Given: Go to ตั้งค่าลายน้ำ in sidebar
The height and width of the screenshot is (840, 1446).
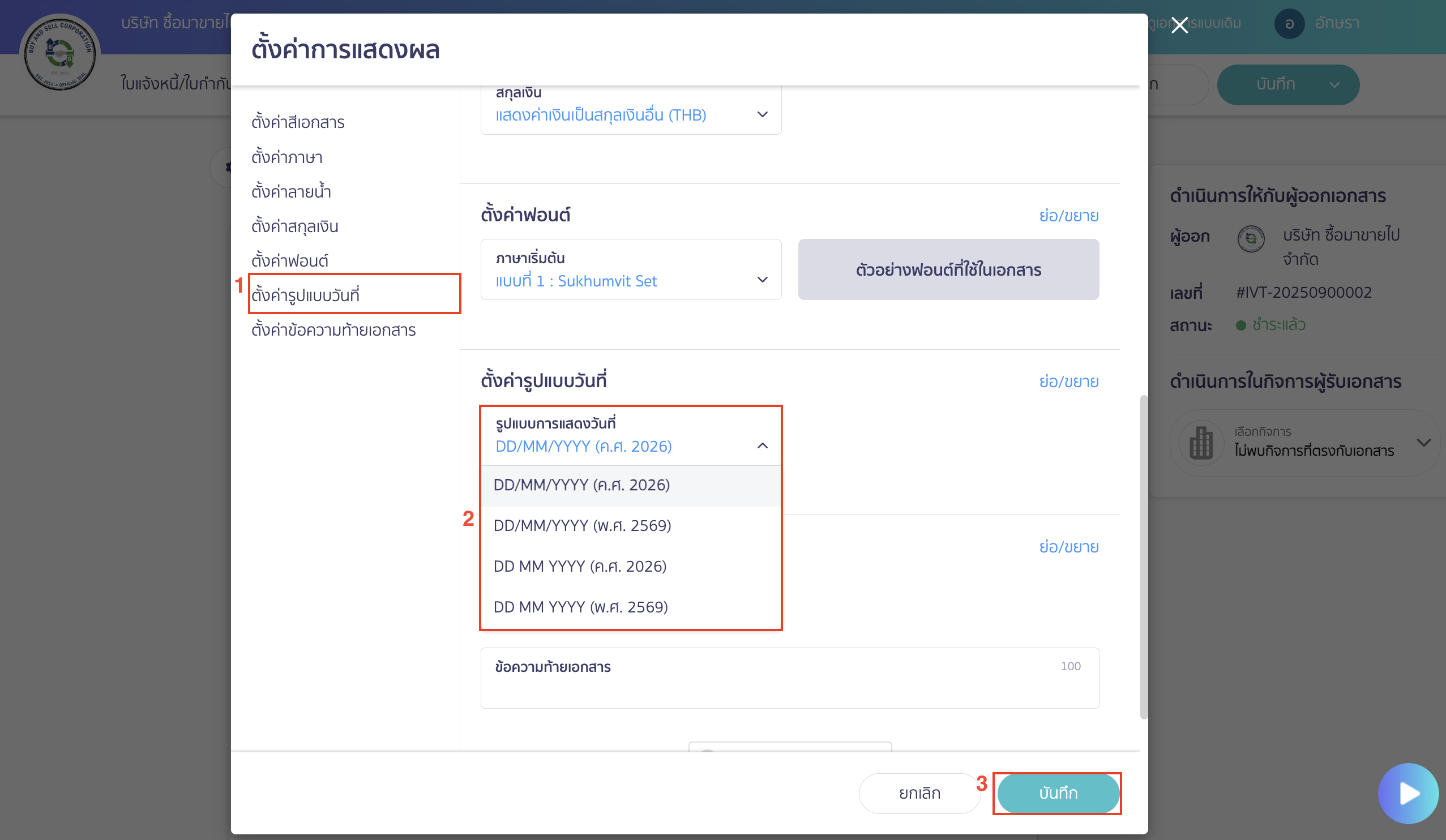Looking at the screenshot, I should (291, 191).
